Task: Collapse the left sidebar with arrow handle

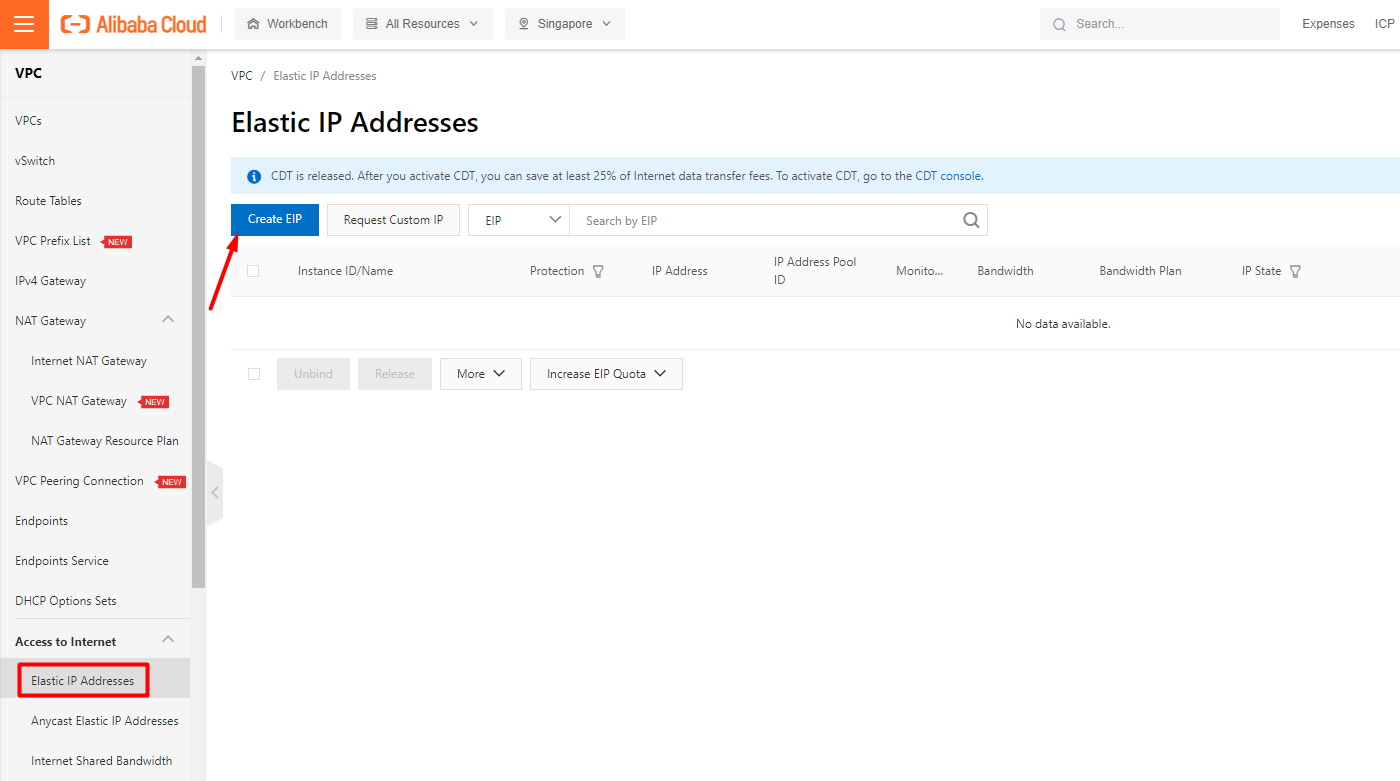Action: coord(214,493)
